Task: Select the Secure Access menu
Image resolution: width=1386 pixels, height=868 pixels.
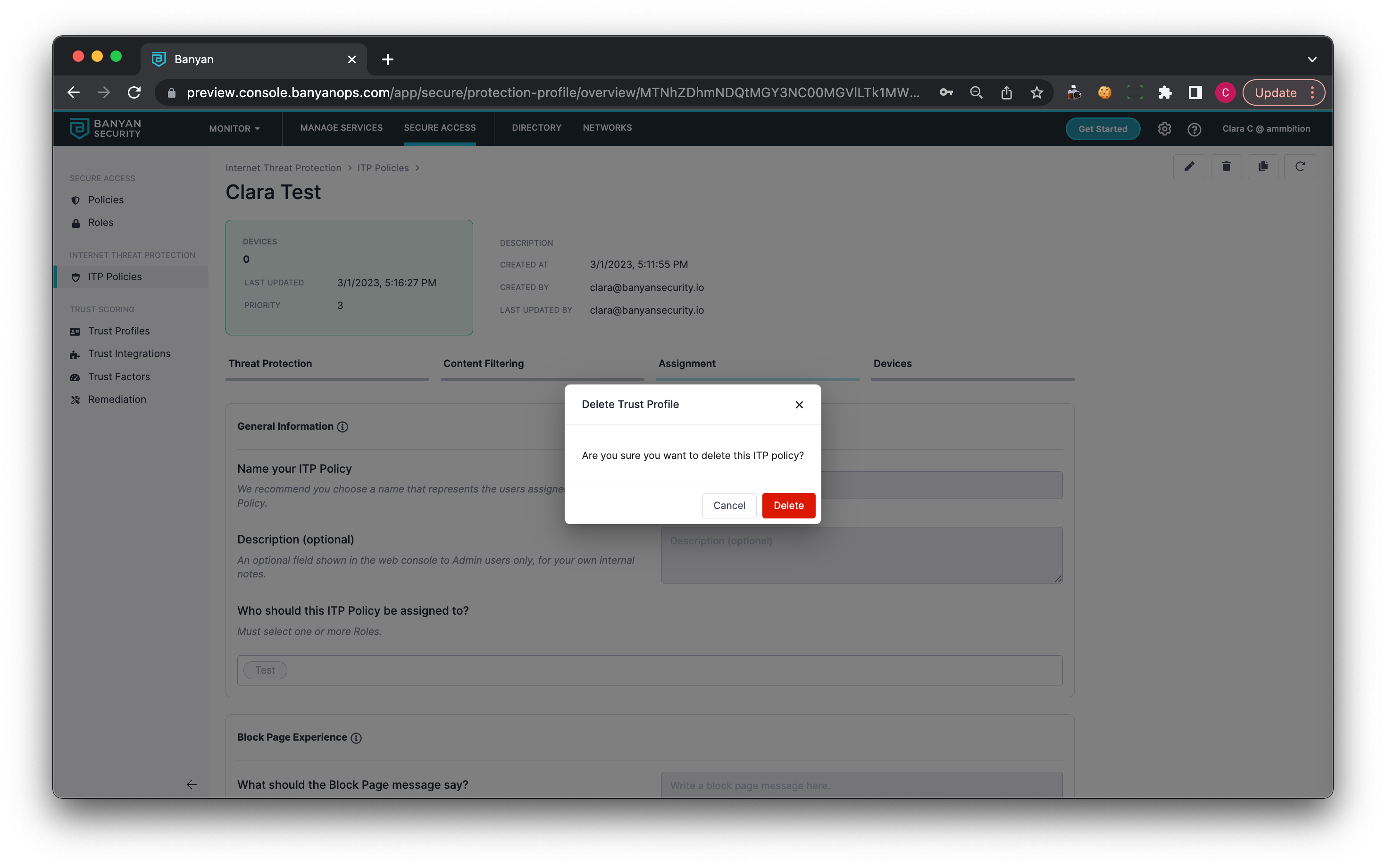Action: click(x=440, y=127)
